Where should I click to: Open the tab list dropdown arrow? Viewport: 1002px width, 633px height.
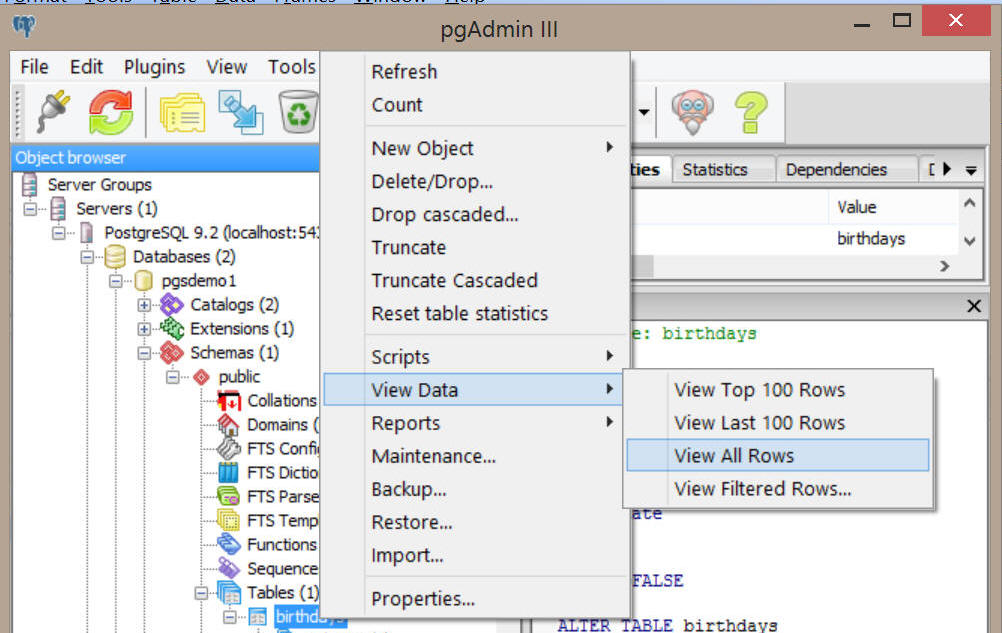click(971, 170)
